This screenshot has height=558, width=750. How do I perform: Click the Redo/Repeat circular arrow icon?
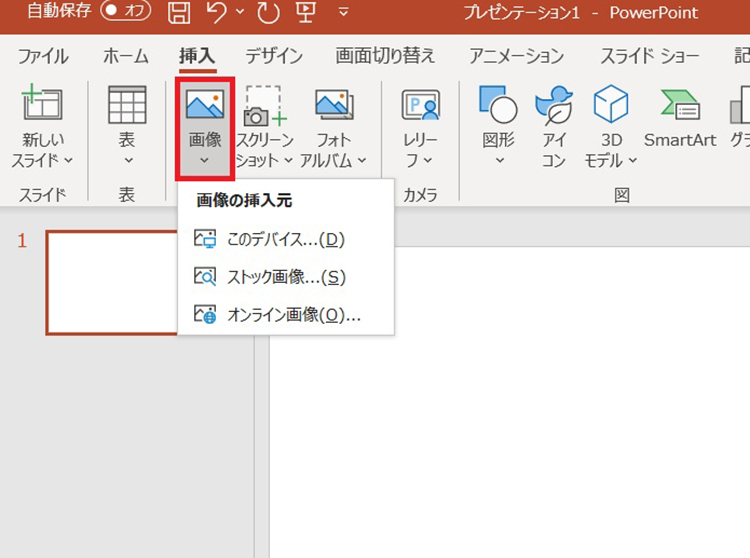(x=268, y=12)
